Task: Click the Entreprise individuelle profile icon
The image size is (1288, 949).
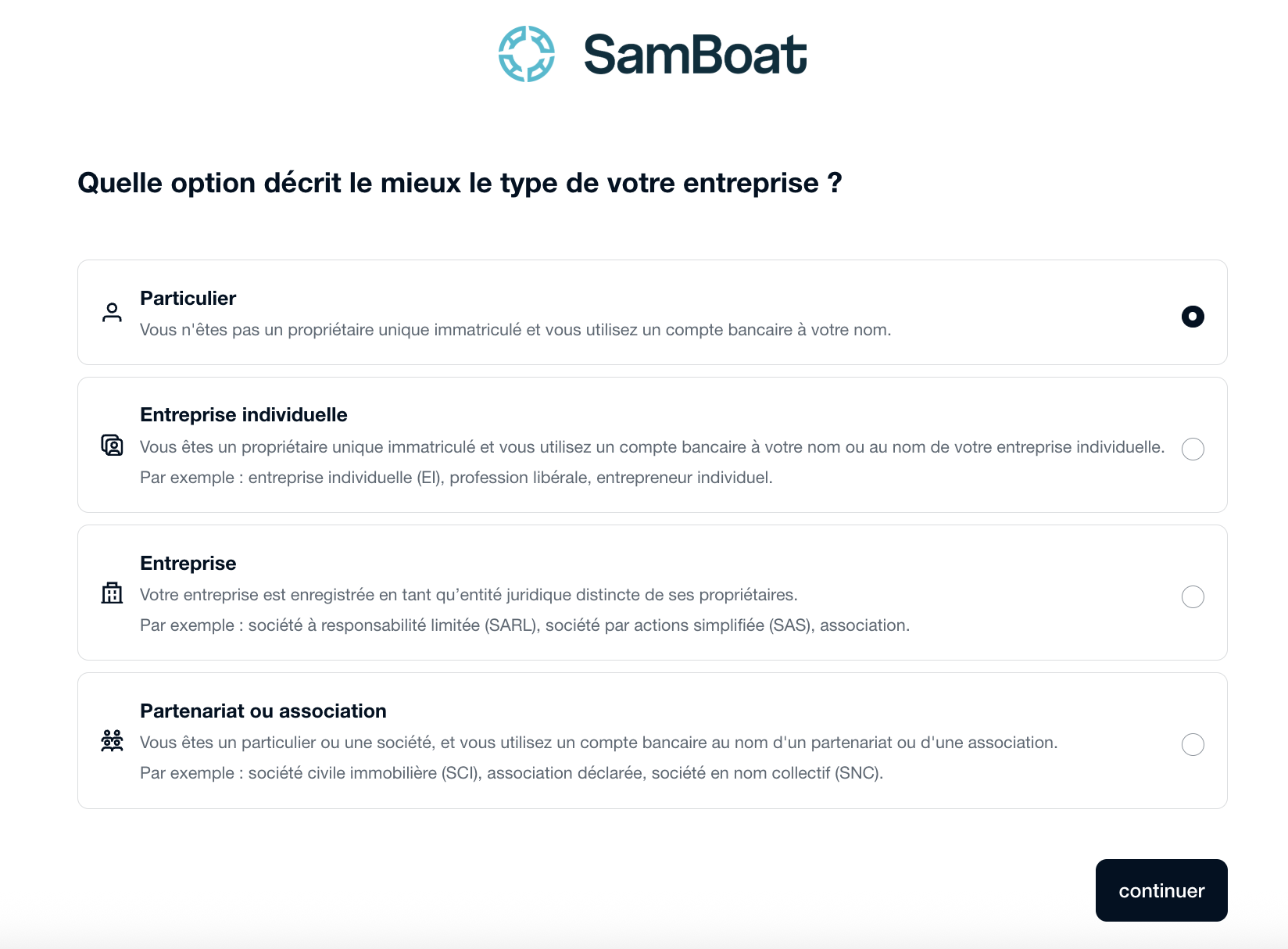Action: 113,446
